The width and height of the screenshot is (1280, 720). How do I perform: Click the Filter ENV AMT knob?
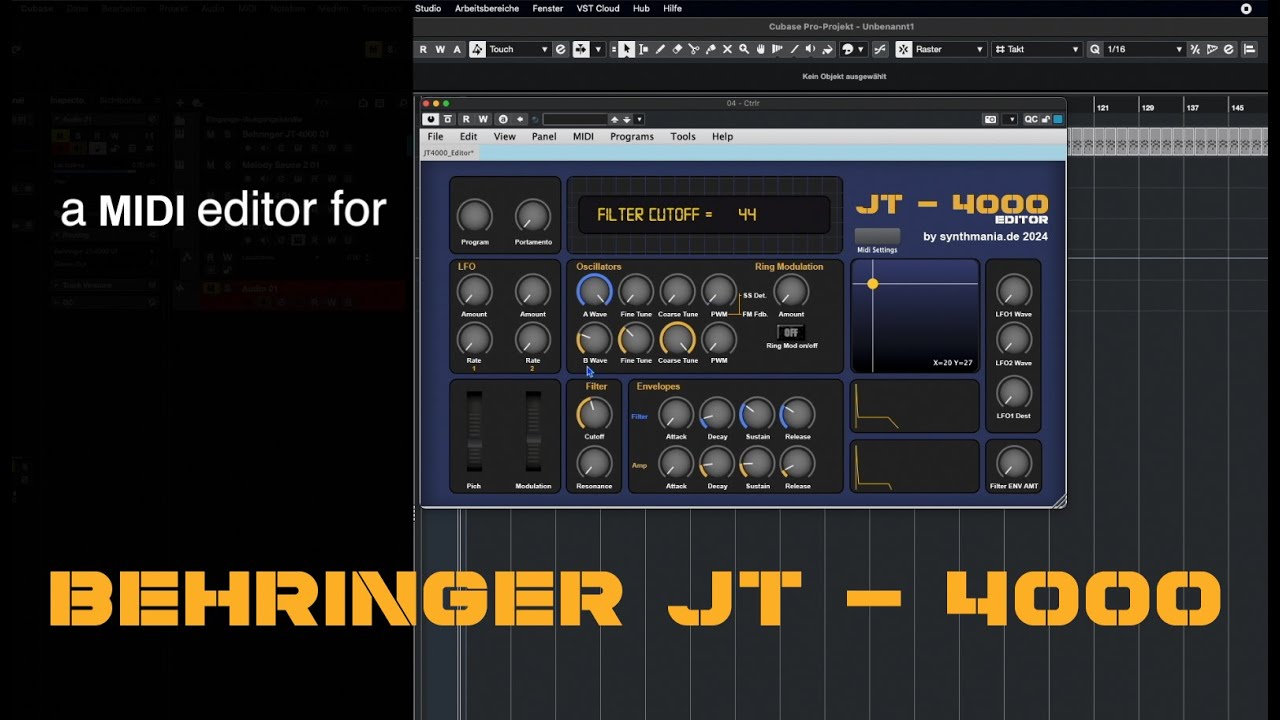click(x=1014, y=462)
